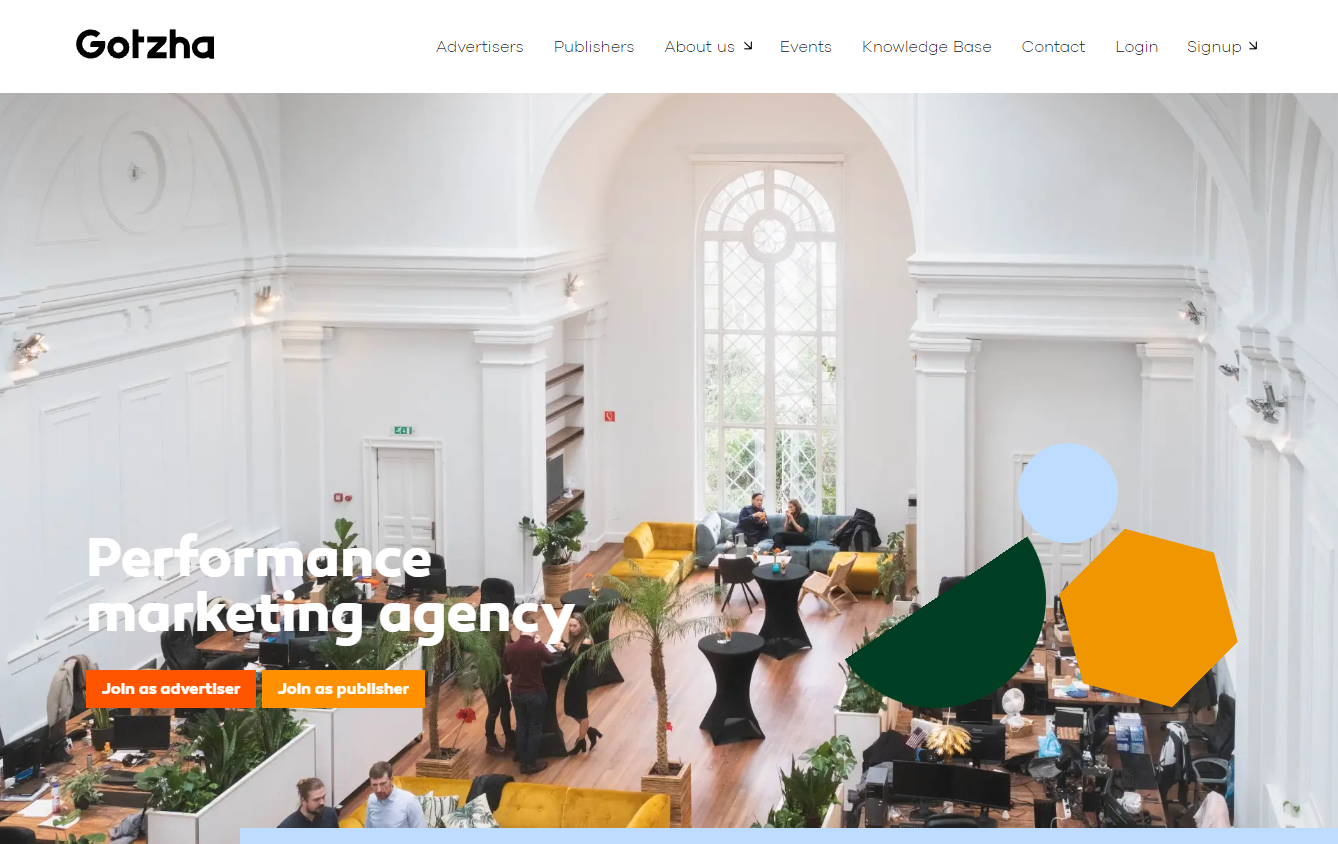Click the green exit sign above door
Screen dimensions: 1338x844
(403, 431)
